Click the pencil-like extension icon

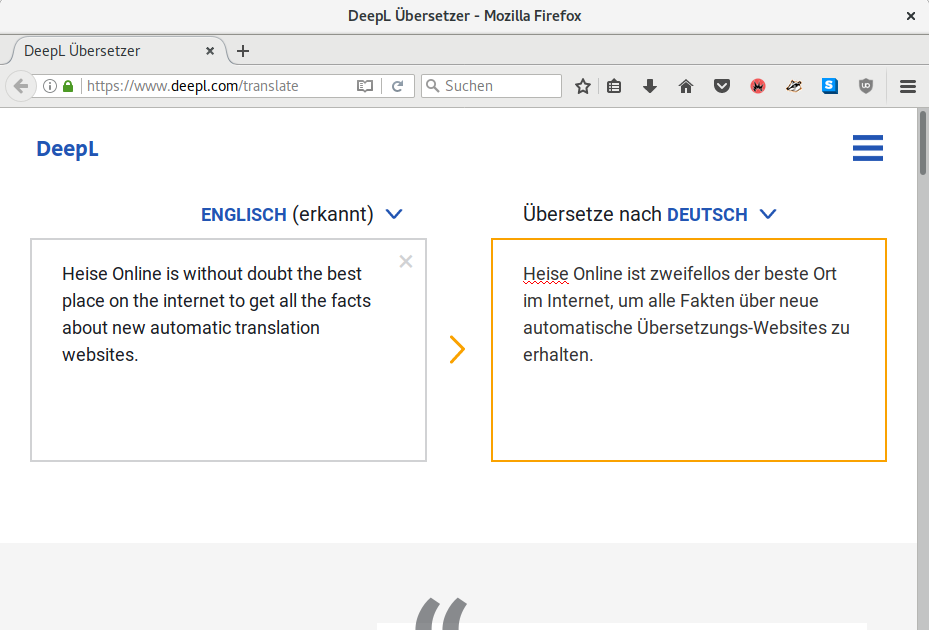point(794,87)
